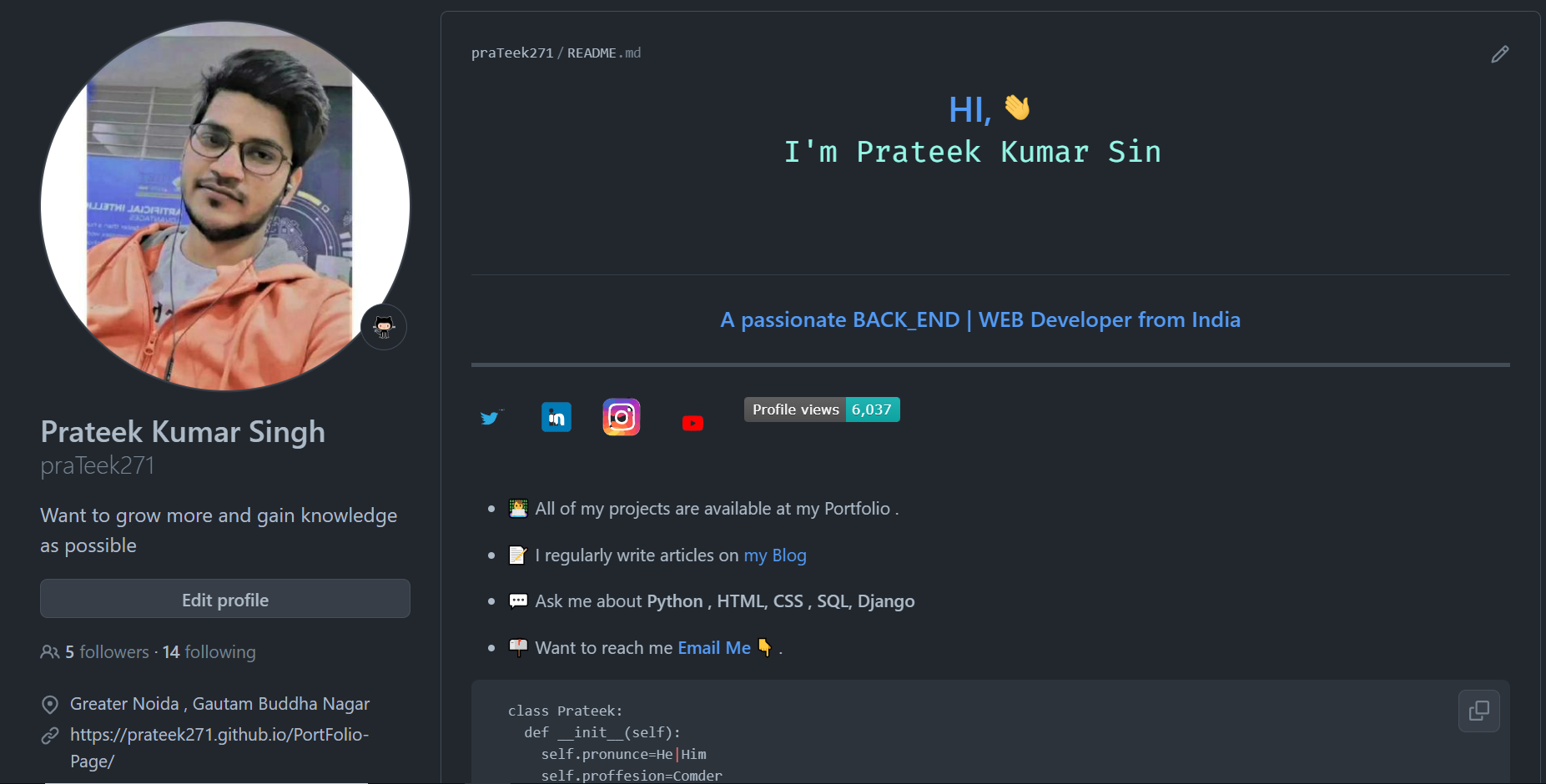
Task: Open the PortFolio-Page website link
Action: [x=219, y=747]
